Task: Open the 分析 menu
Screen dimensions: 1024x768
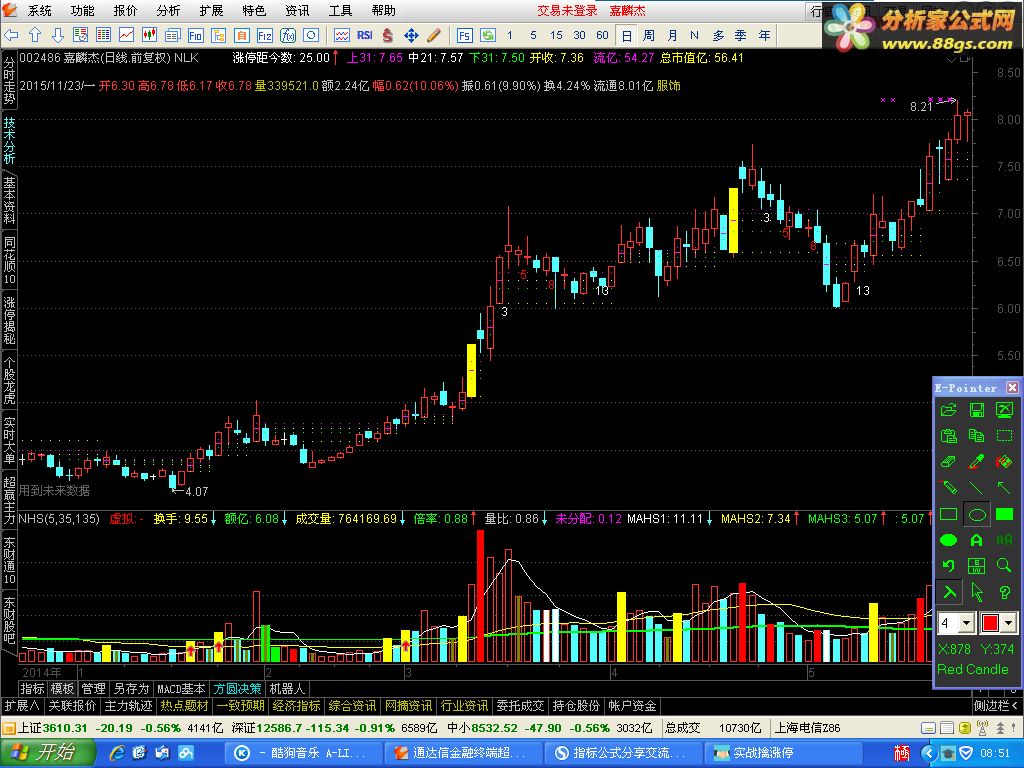Action: tap(168, 10)
